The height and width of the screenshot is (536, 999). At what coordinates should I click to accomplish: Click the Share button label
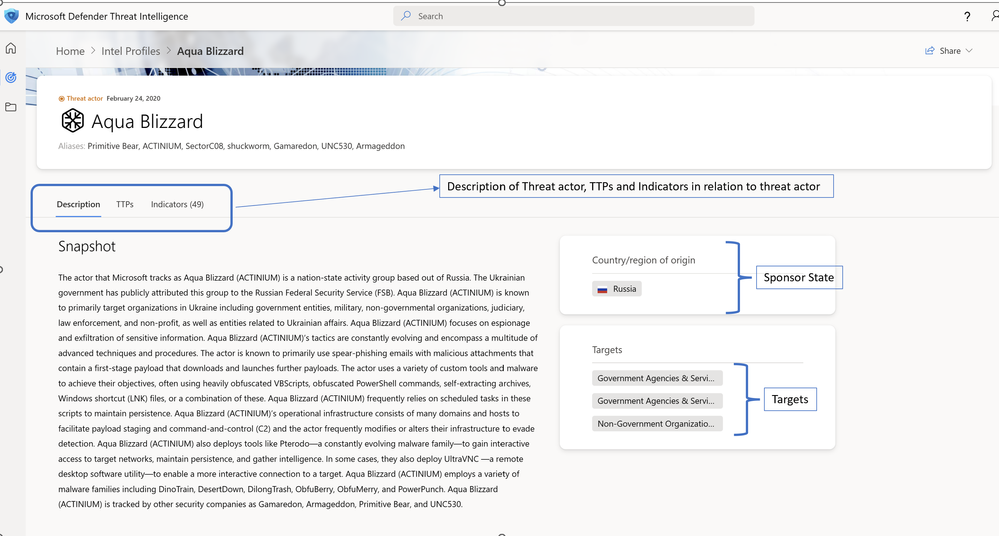[950, 51]
